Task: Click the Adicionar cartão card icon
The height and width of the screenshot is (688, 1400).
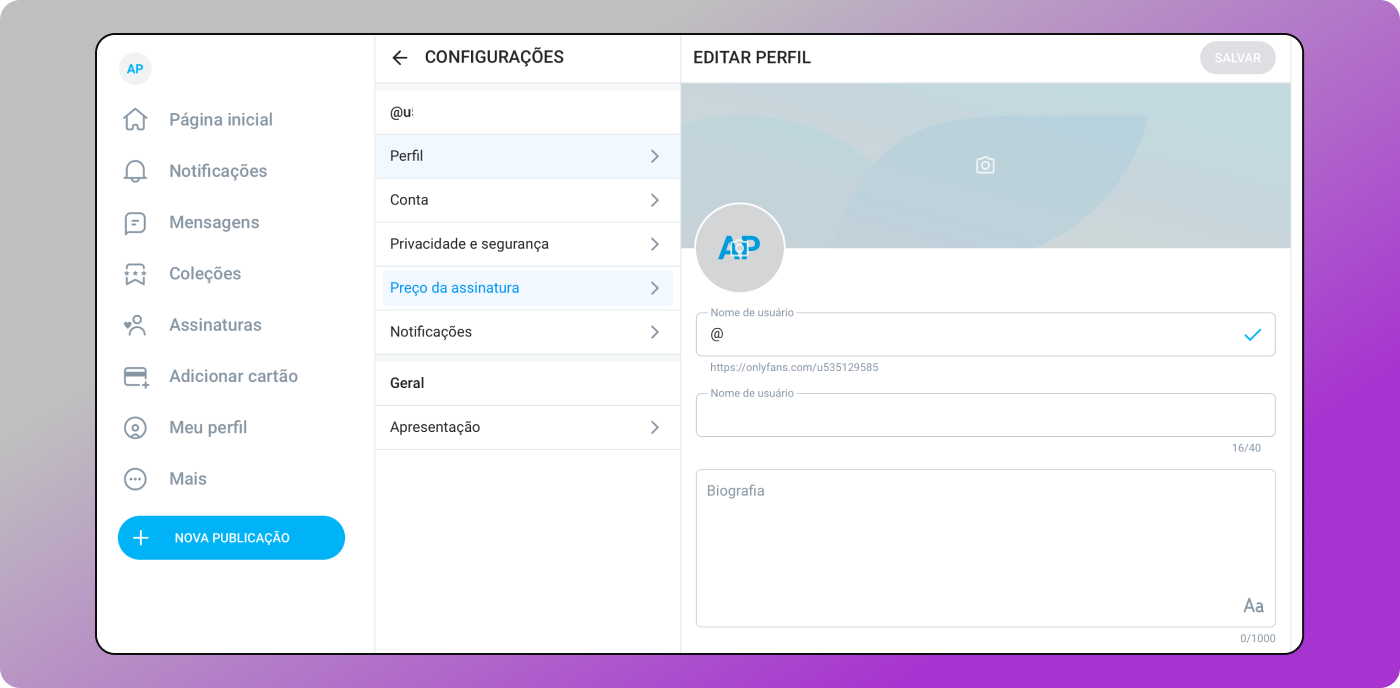Action: pos(135,377)
